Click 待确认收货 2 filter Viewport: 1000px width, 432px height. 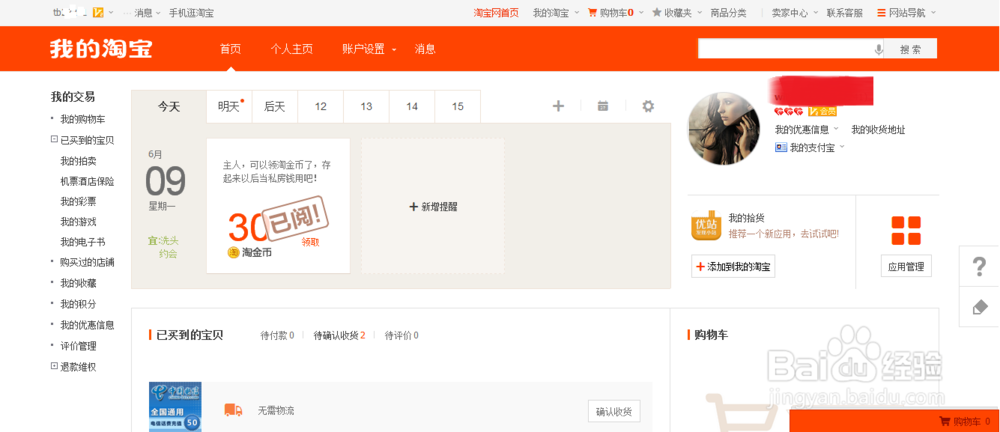tap(339, 336)
